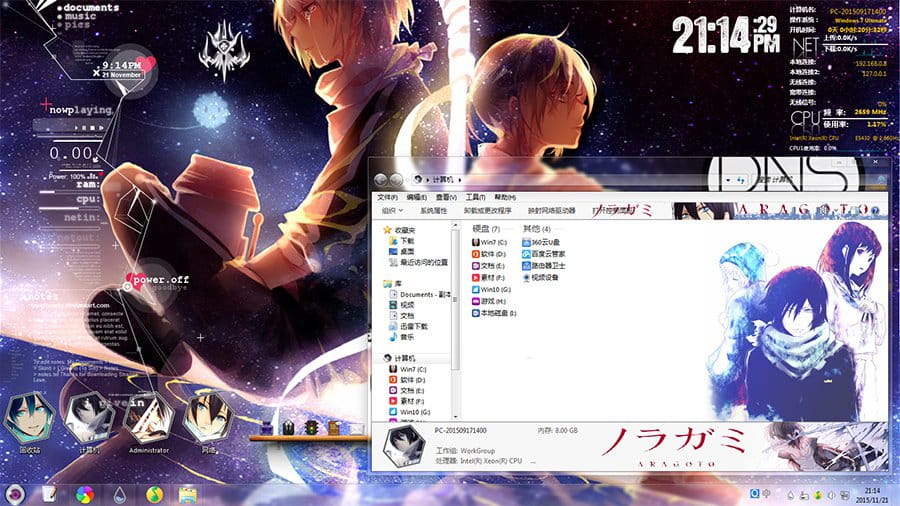The image size is (900, 506).
Task: Open the Start orb on taskbar
Action: (15, 494)
